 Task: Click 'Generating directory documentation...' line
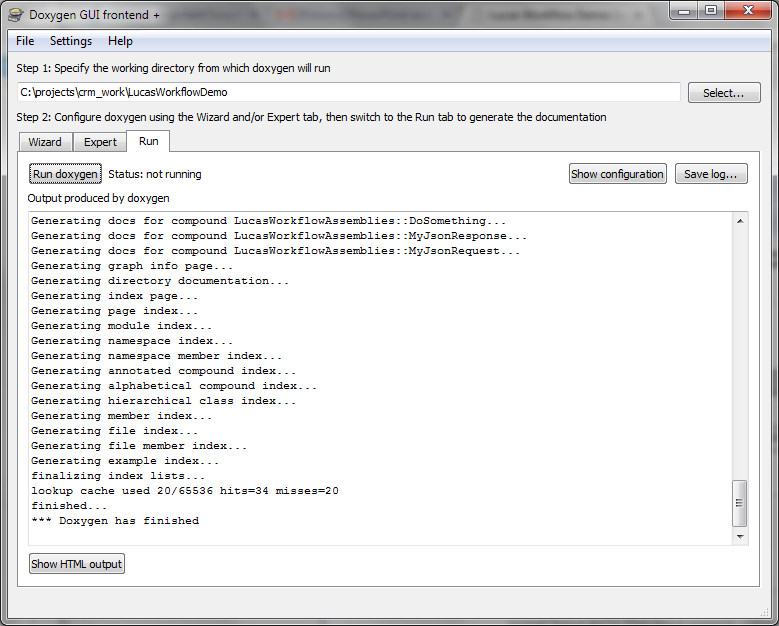(160, 281)
